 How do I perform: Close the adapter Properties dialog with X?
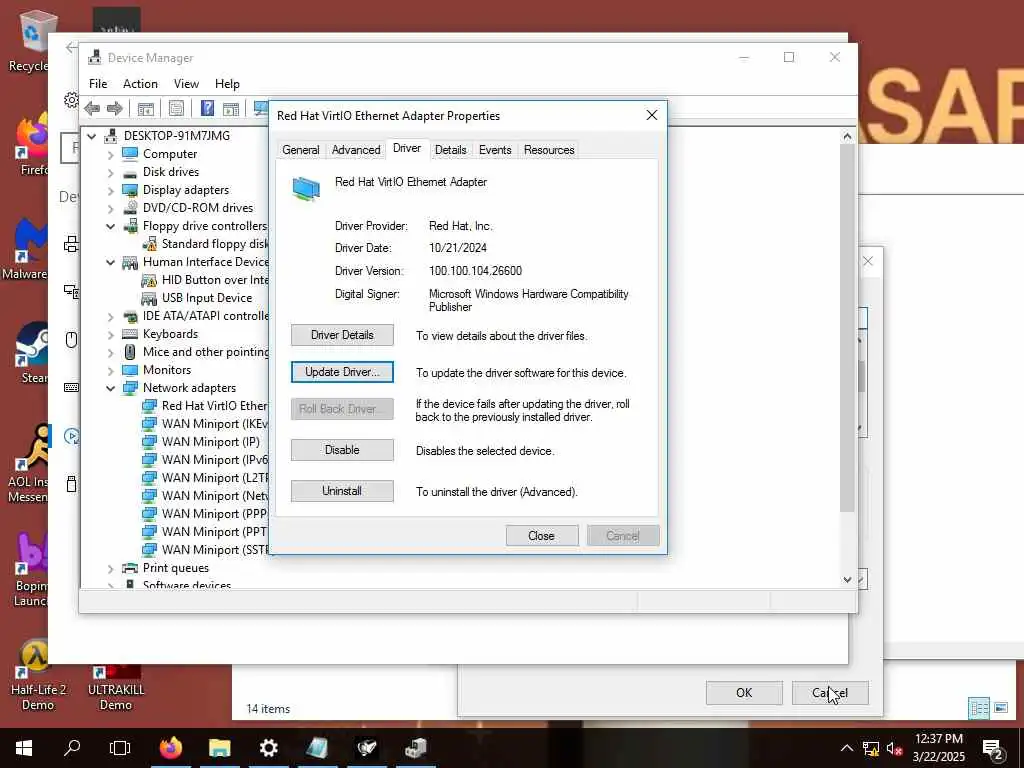click(652, 115)
